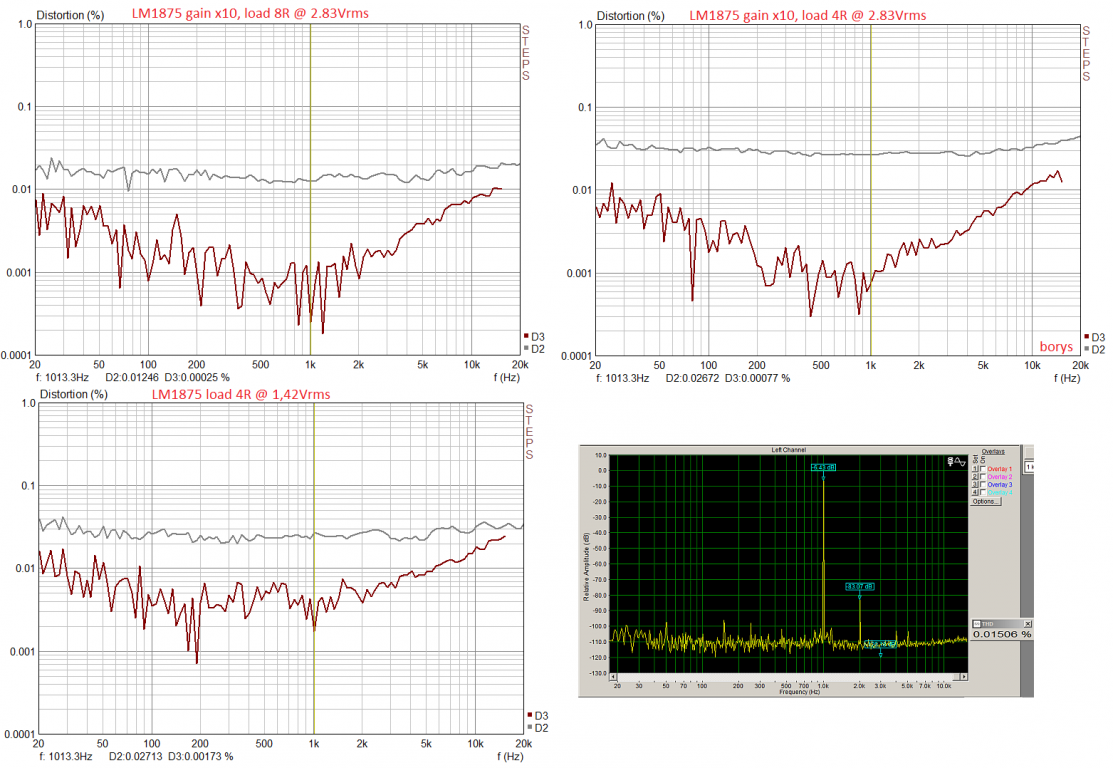Click Overlay 3 blue label
Screen dimensions: 1113x768
(999, 485)
